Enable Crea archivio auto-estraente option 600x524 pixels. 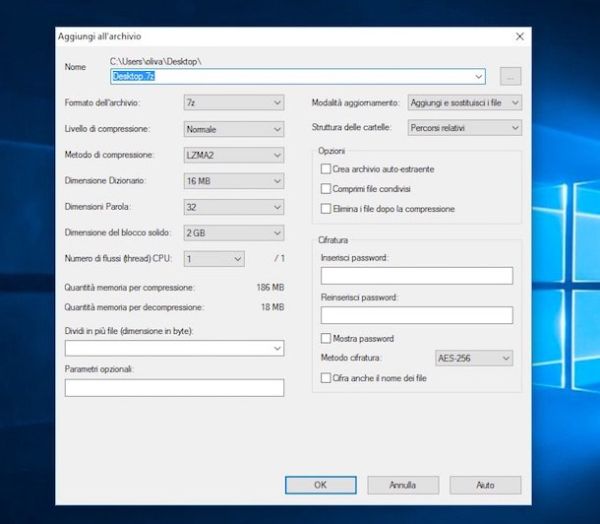pyautogui.click(x=325, y=170)
